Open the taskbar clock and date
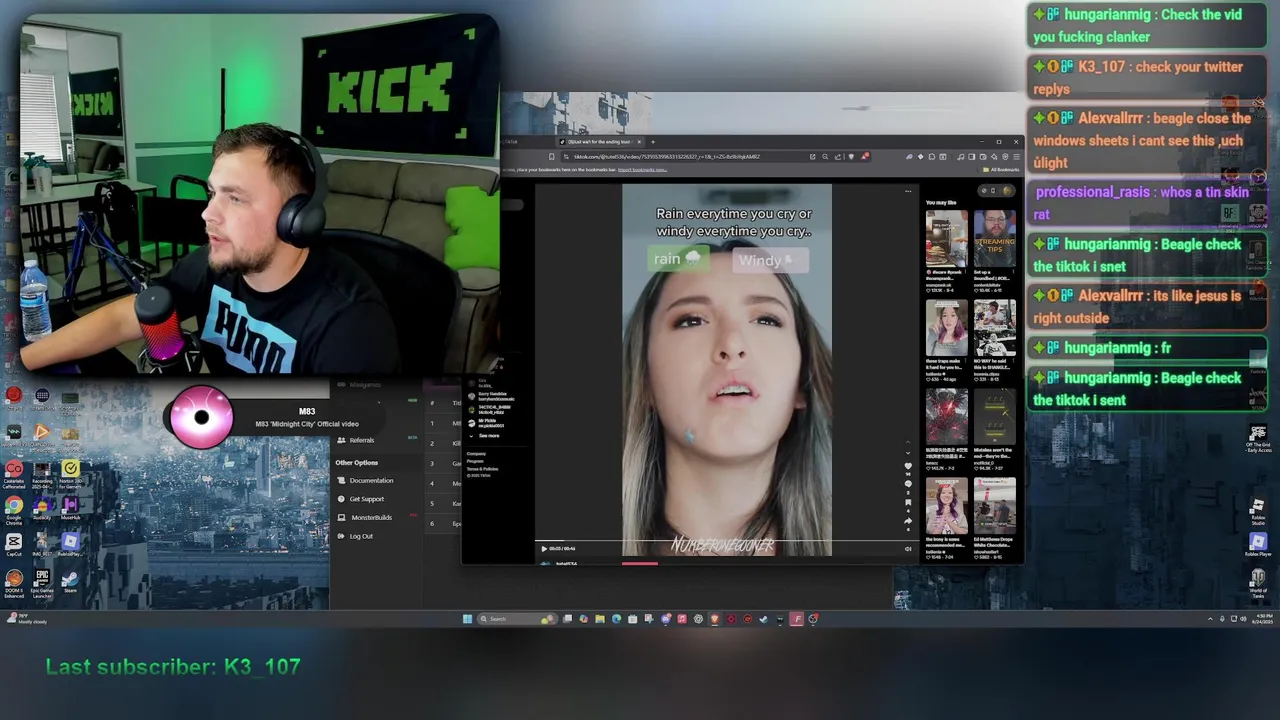 click(1263, 619)
